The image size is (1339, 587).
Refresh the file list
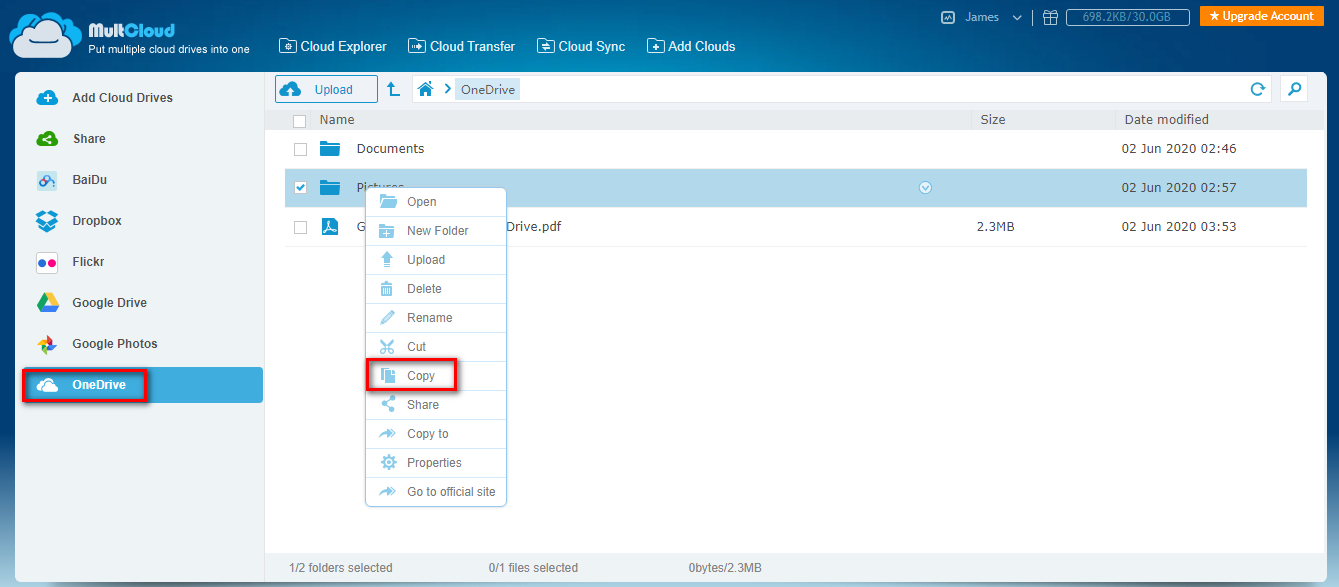(x=1258, y=89)
